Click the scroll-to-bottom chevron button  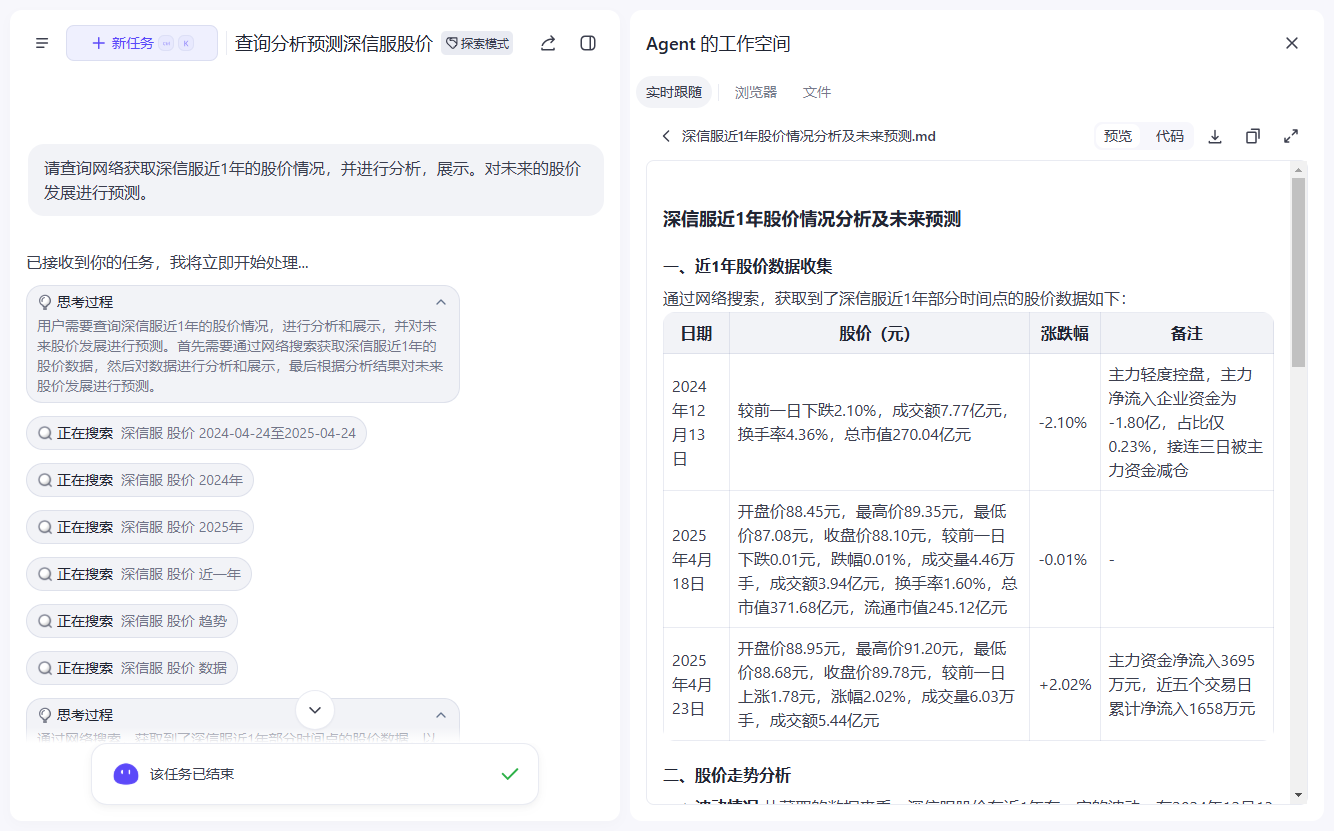[x=315, y=710]
